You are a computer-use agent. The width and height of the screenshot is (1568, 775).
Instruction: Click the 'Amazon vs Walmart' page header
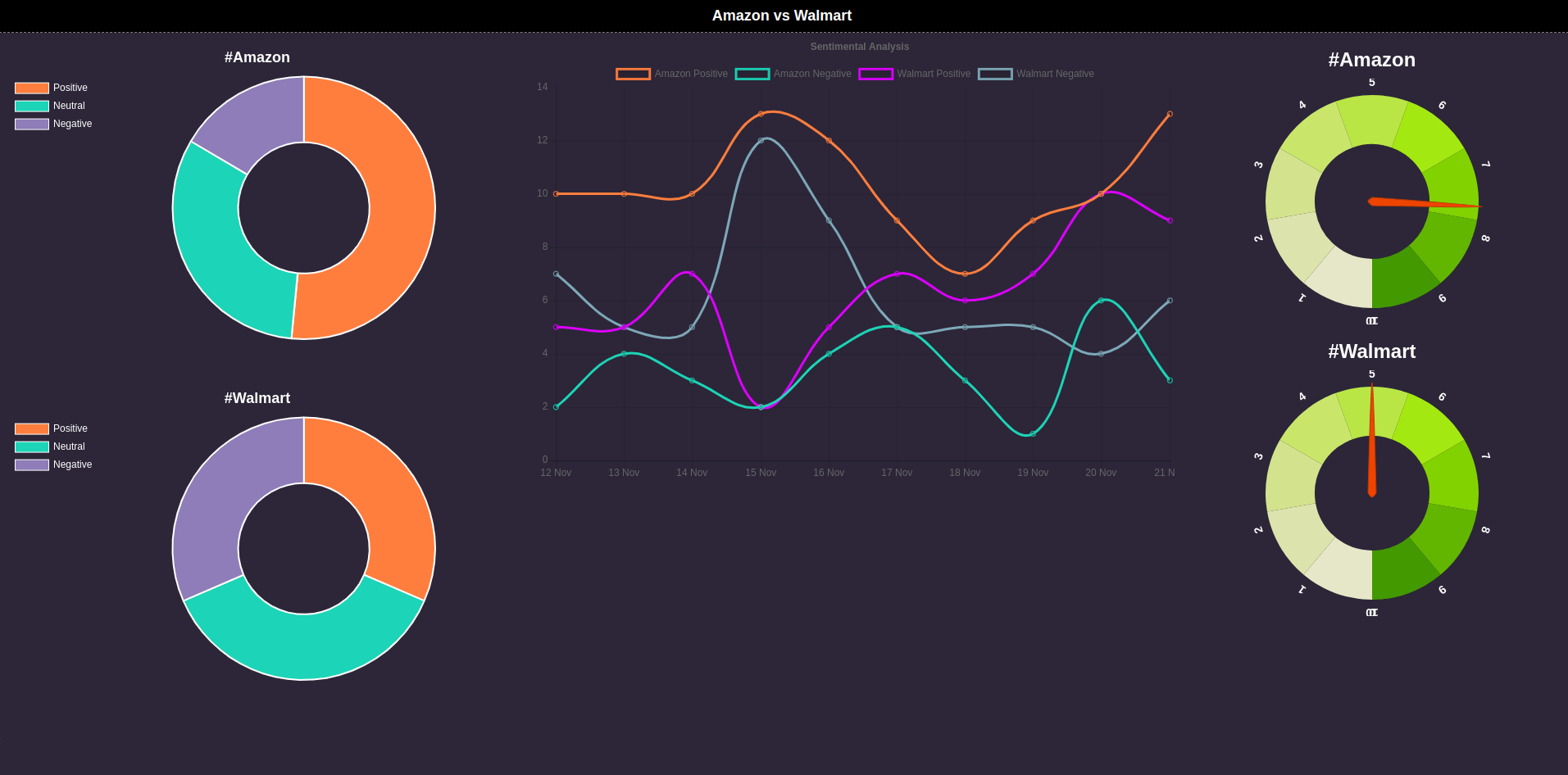point(782,16)
